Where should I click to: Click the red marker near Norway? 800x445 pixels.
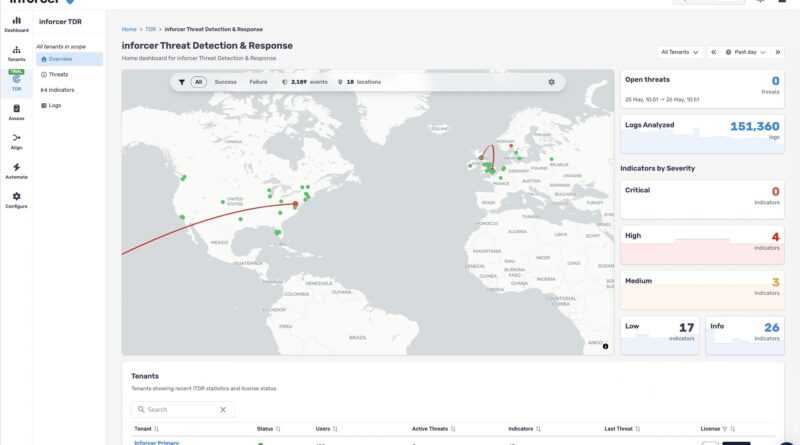(x=511, y=146)
